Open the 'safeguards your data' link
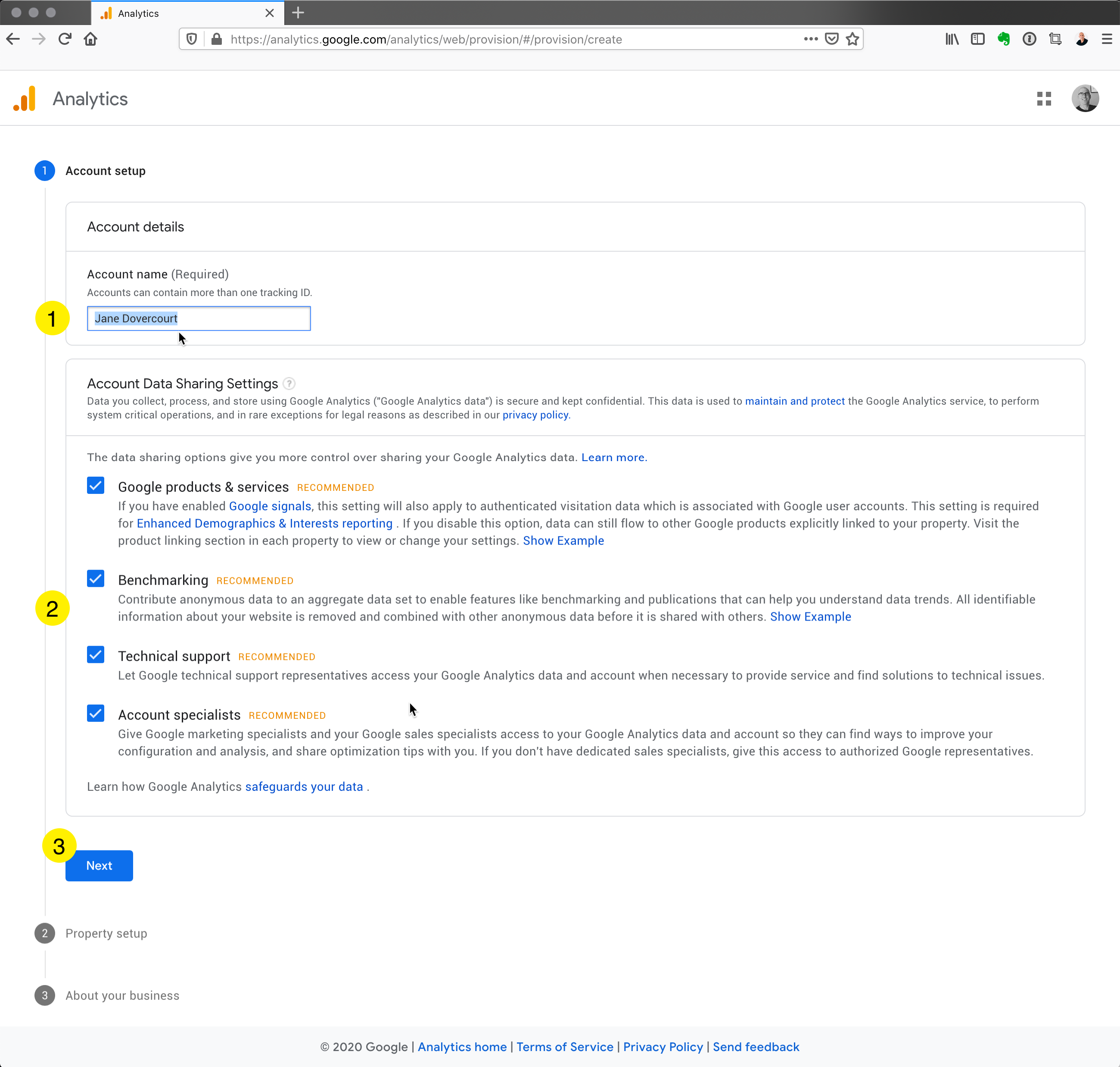 click(x=304, y=786)
